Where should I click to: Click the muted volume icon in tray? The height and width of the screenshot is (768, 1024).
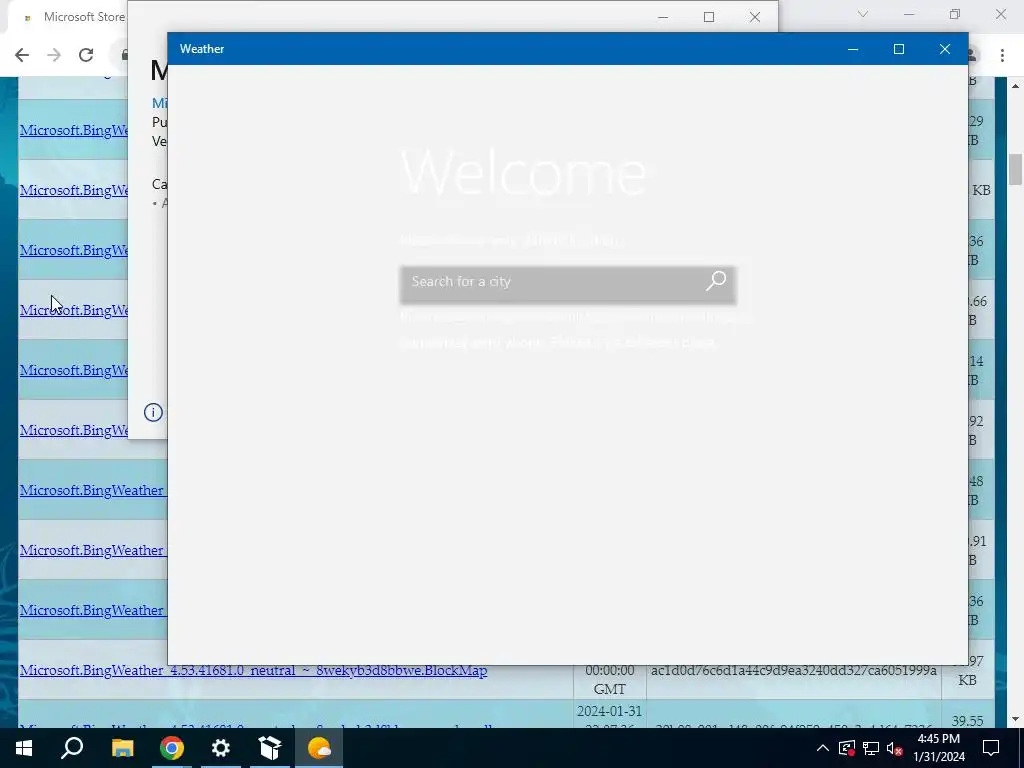[895, 748]
